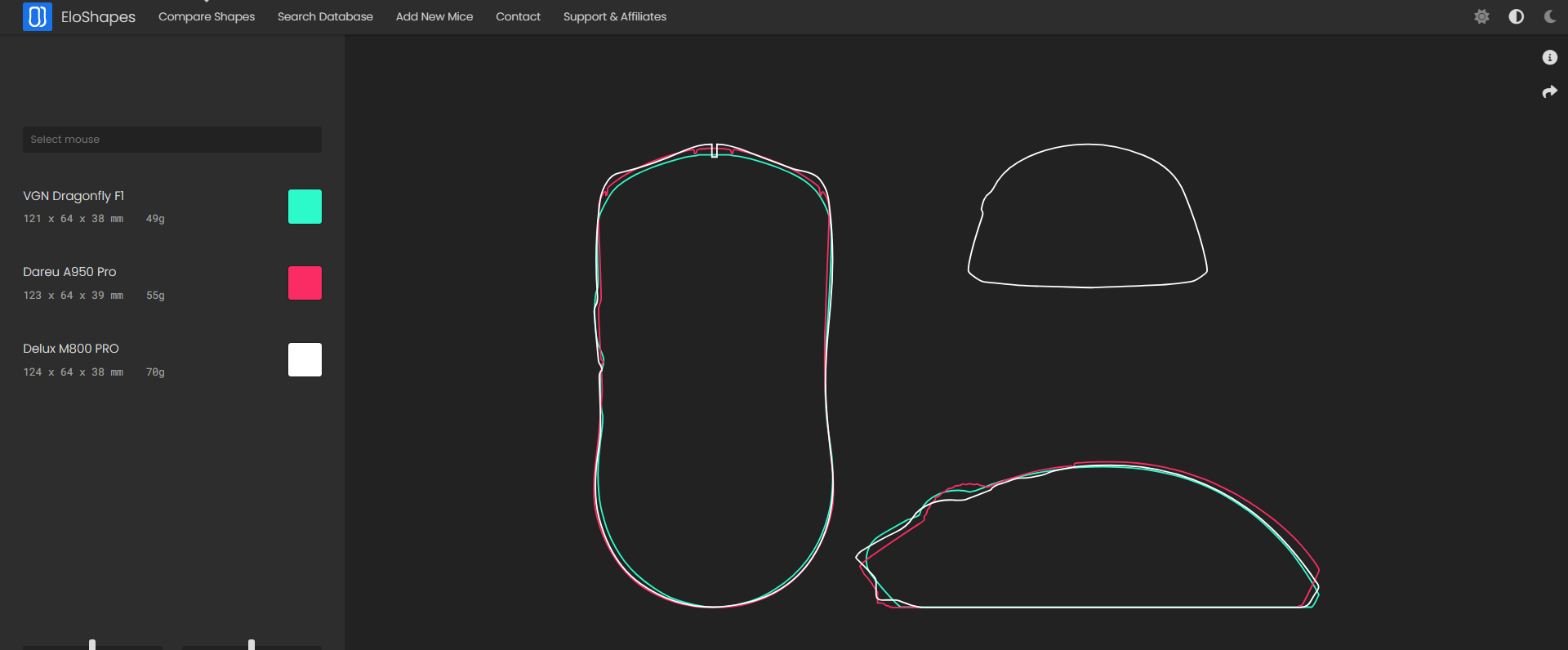Click the EloShapes brand name link
This screenshot has width=1568, height=650.
98,16
